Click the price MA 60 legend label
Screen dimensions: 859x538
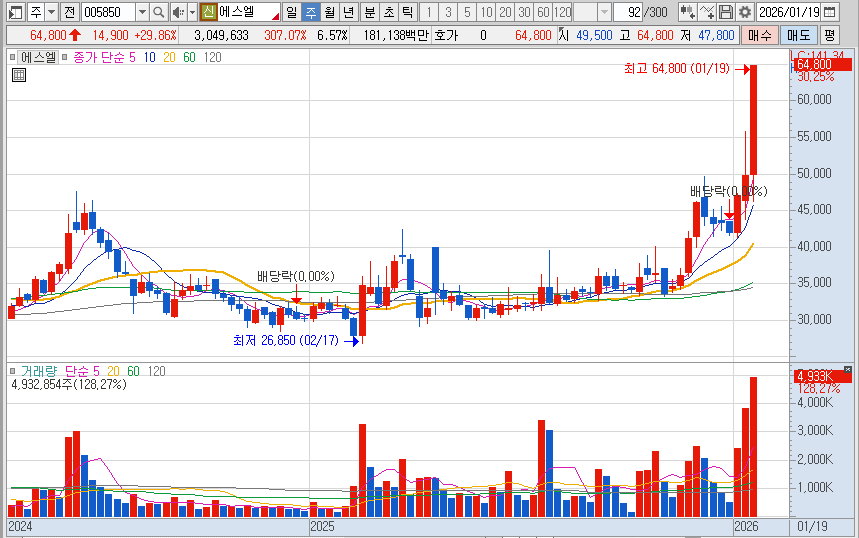pyautogui.click(x=189, y=58)
